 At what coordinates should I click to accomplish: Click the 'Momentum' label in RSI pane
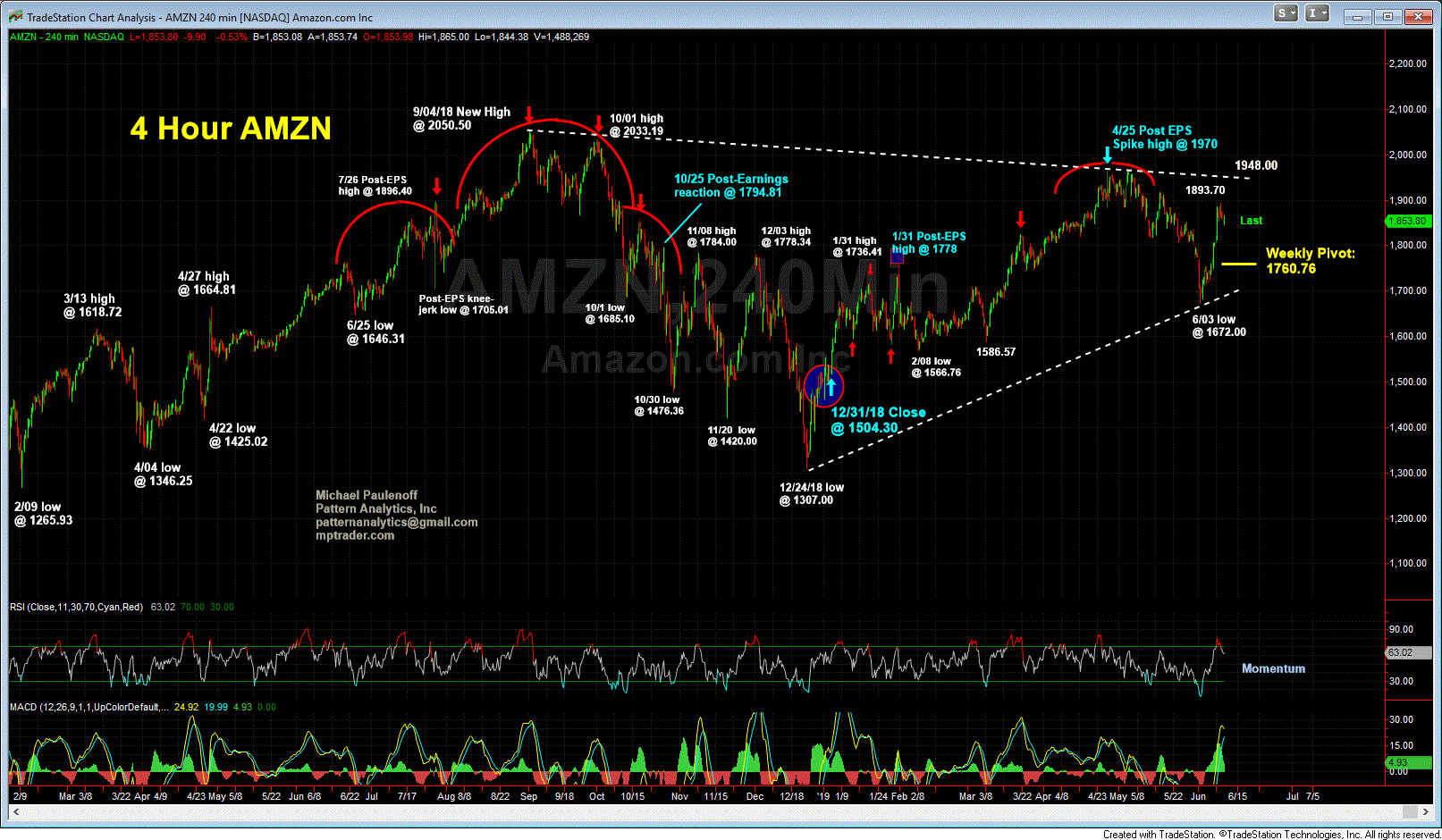click(x=1273, y=668)
